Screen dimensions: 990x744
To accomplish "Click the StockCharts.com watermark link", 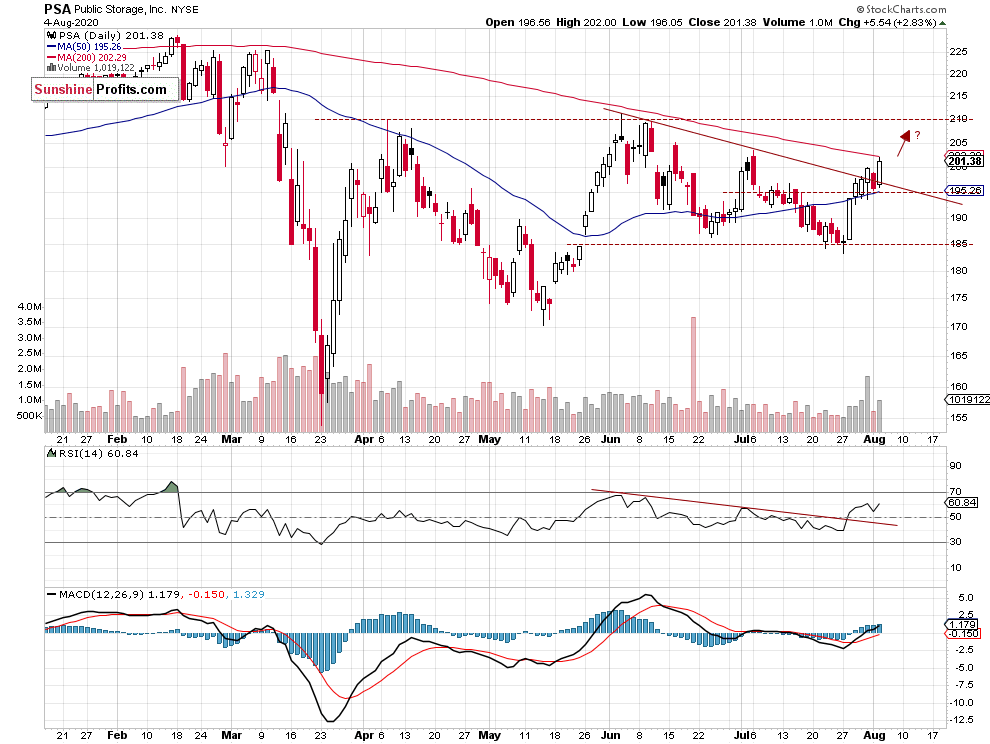I will (902, 9).
